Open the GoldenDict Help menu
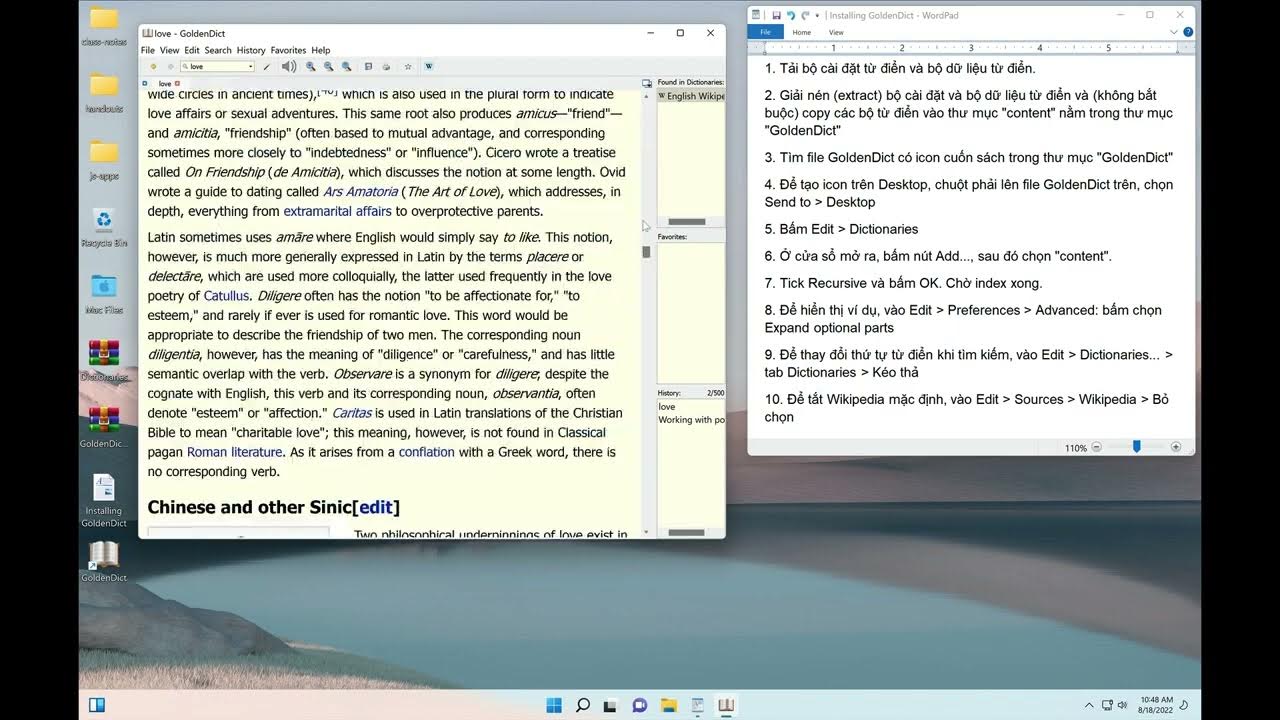 (321, 50)
